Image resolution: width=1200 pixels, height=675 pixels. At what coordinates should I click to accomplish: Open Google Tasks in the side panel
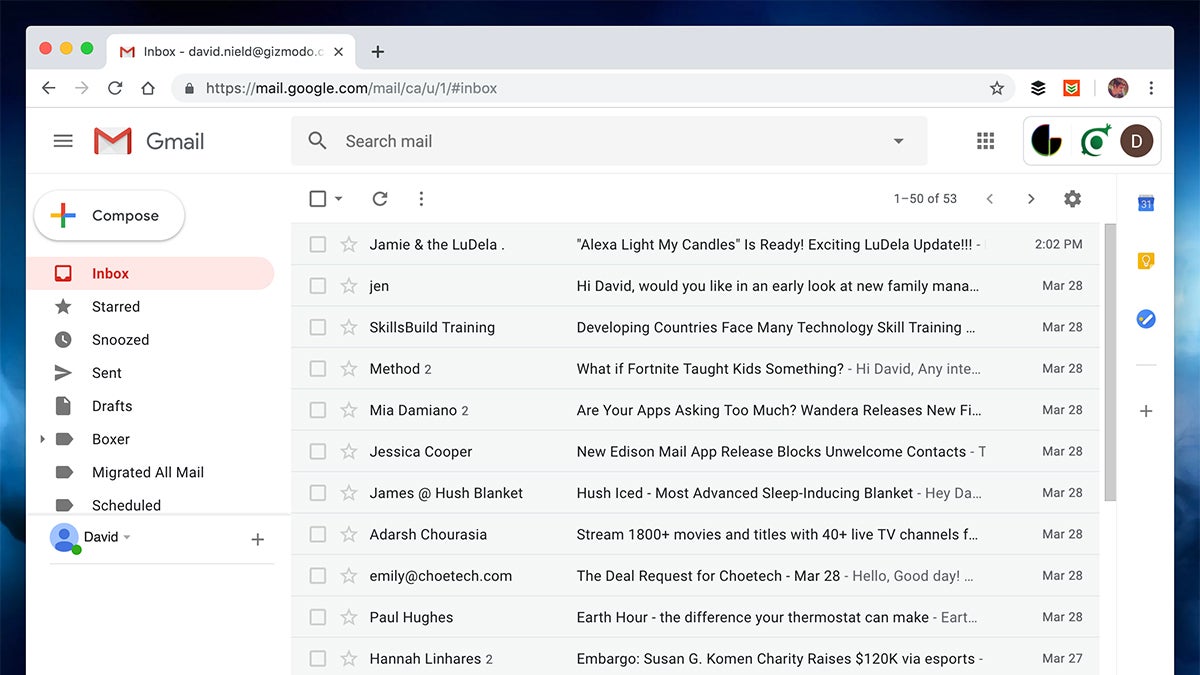1144,320
